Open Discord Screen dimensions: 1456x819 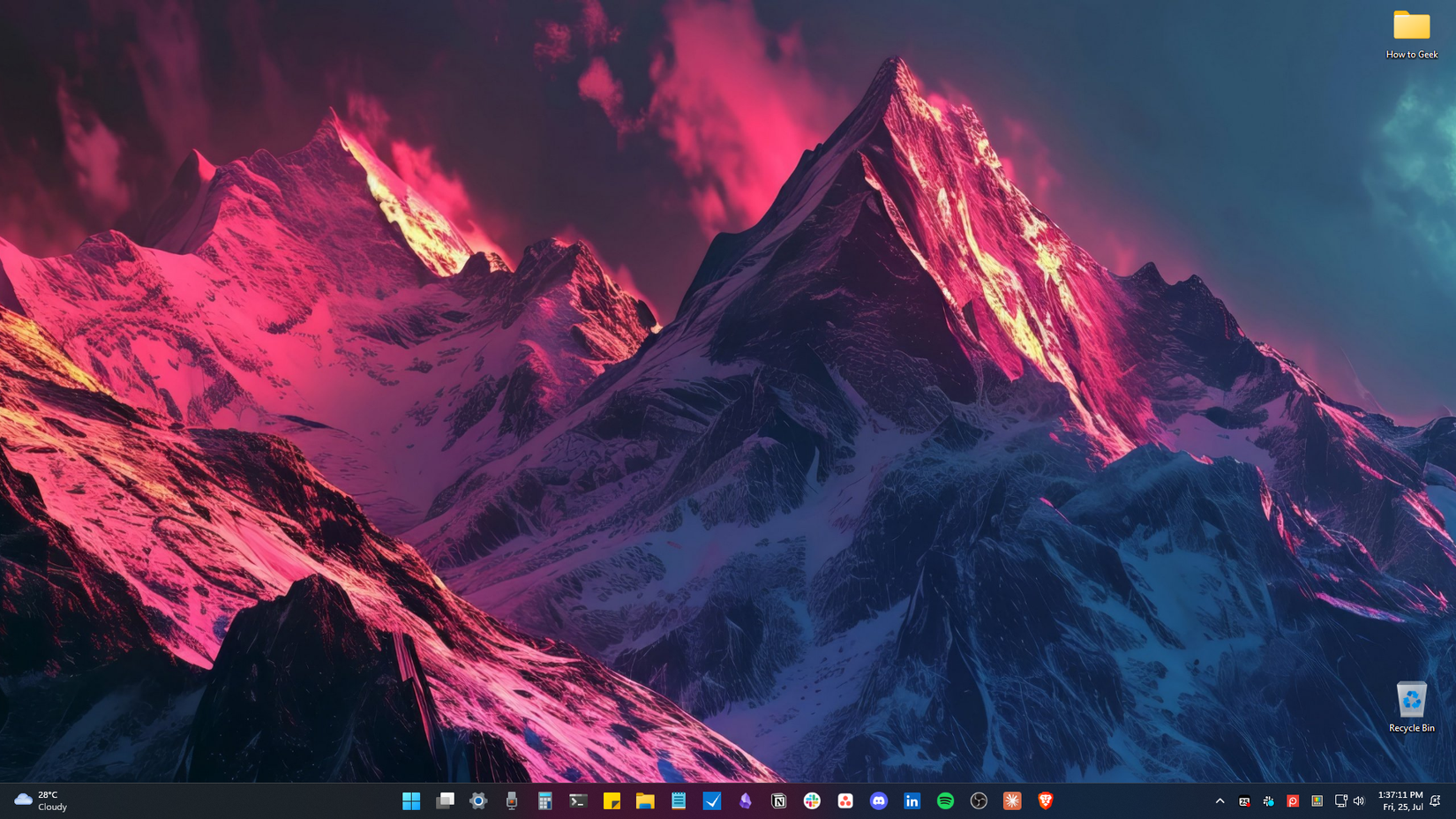point(879,800)
